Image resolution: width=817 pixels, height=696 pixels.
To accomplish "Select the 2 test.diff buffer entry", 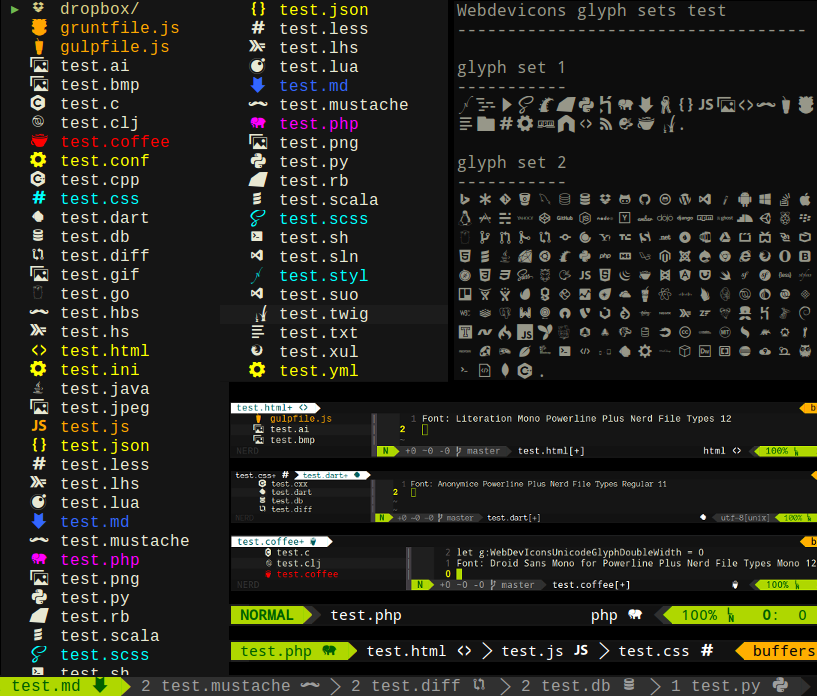I will pos(418,686).
